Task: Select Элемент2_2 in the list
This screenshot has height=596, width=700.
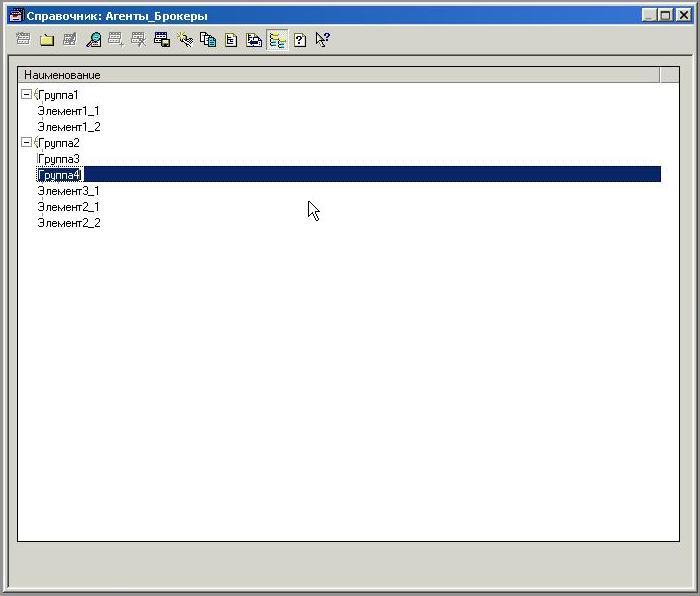Action: [68, 223]
